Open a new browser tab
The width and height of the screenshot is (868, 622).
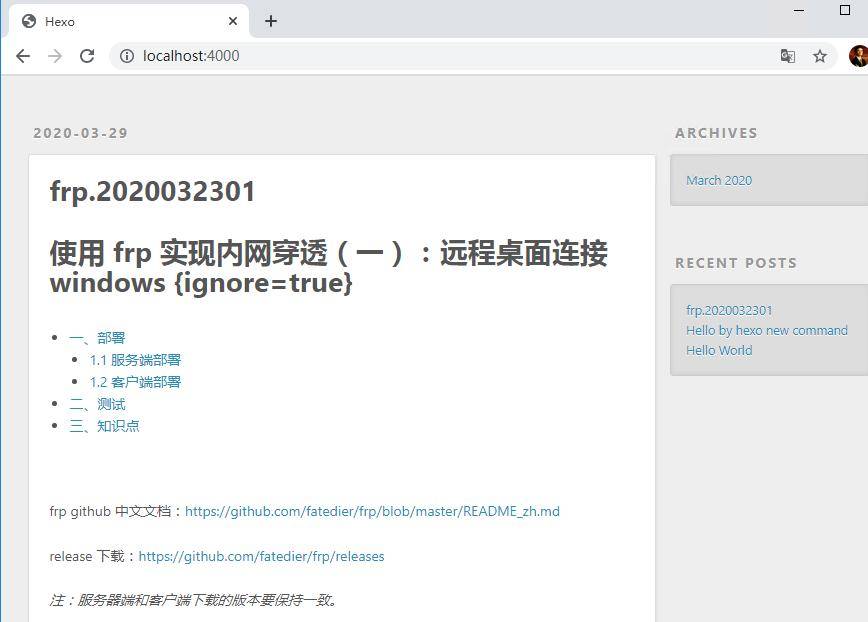point(270,20)
